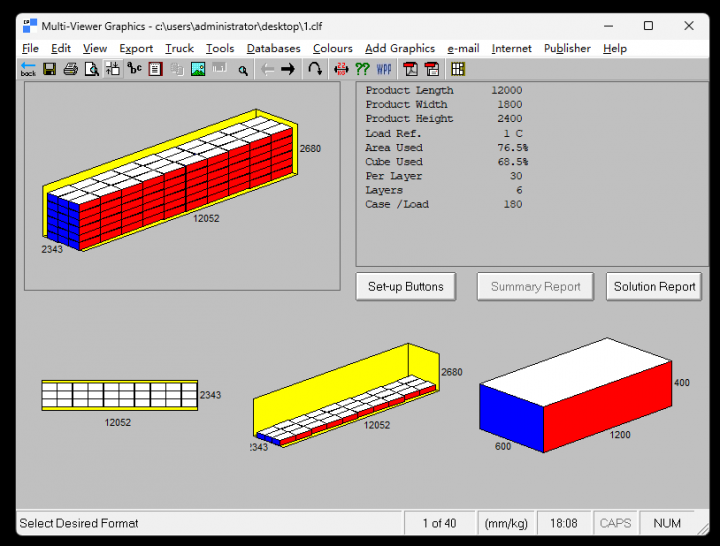The image size is (720, 546).
Task: Open the Colours menu
Action: pyautogui.click(x=332, y=48)
